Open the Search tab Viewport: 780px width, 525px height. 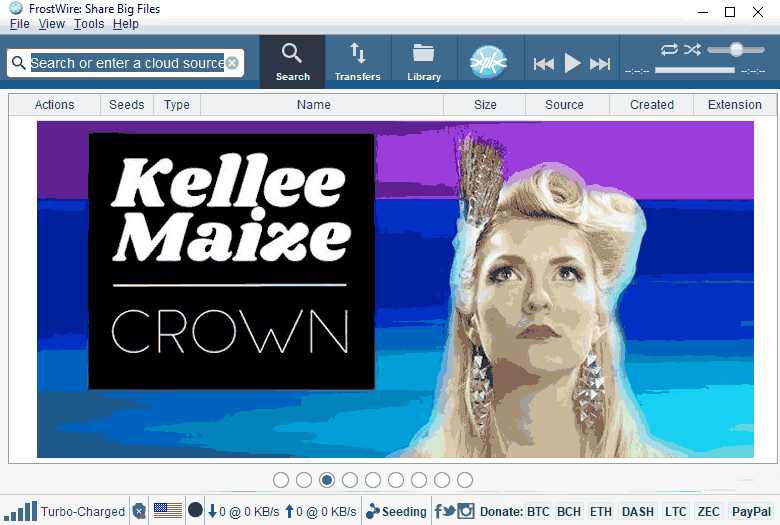[x=292, y=62]
